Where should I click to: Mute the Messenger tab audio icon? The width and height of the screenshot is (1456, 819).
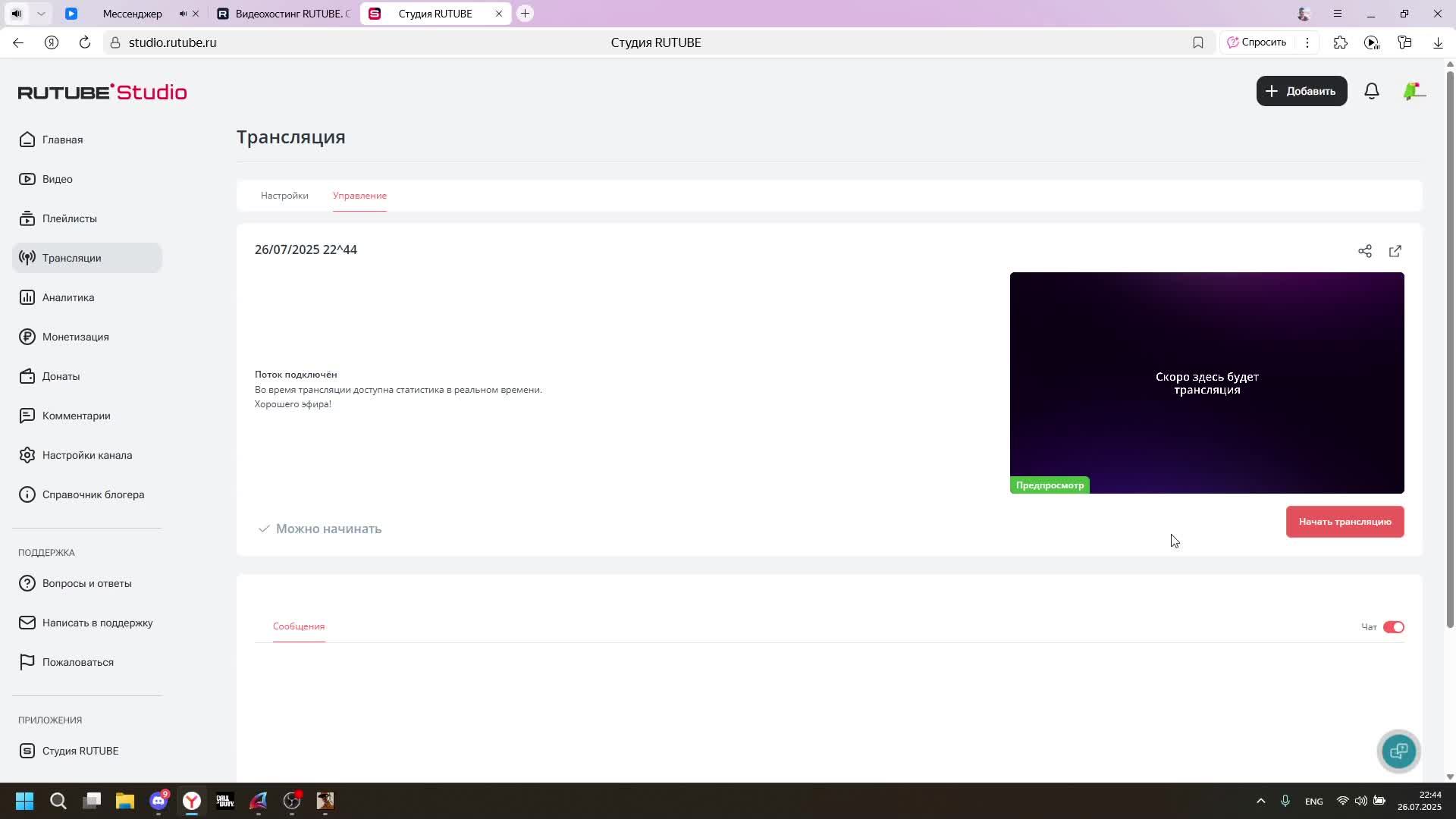coord(183,14)
